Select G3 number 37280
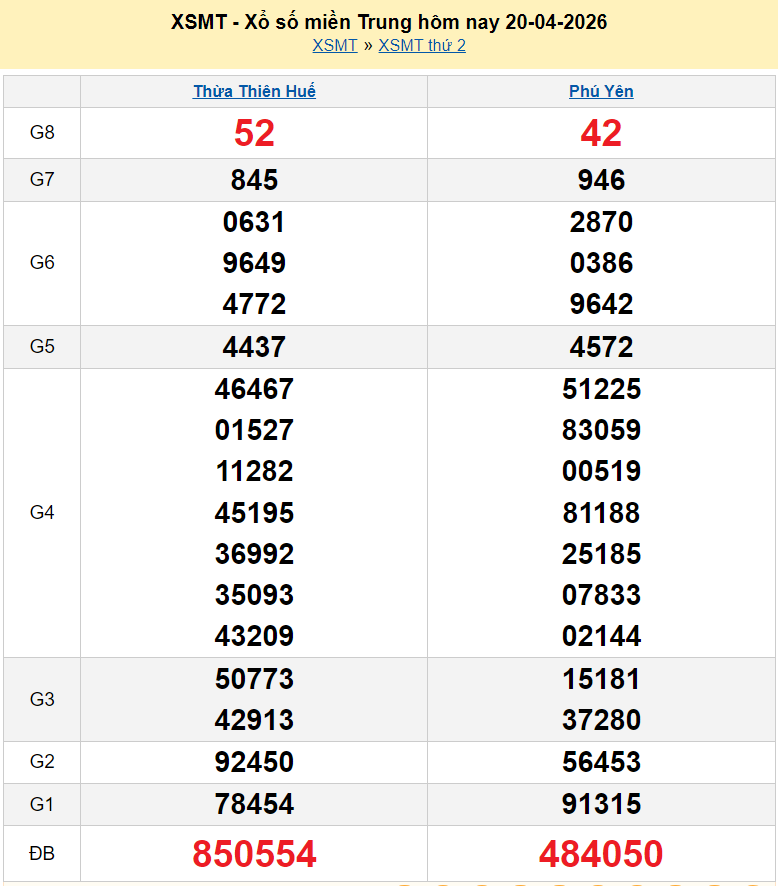Viewport: 778px width, 886px height. pos(601,720)
